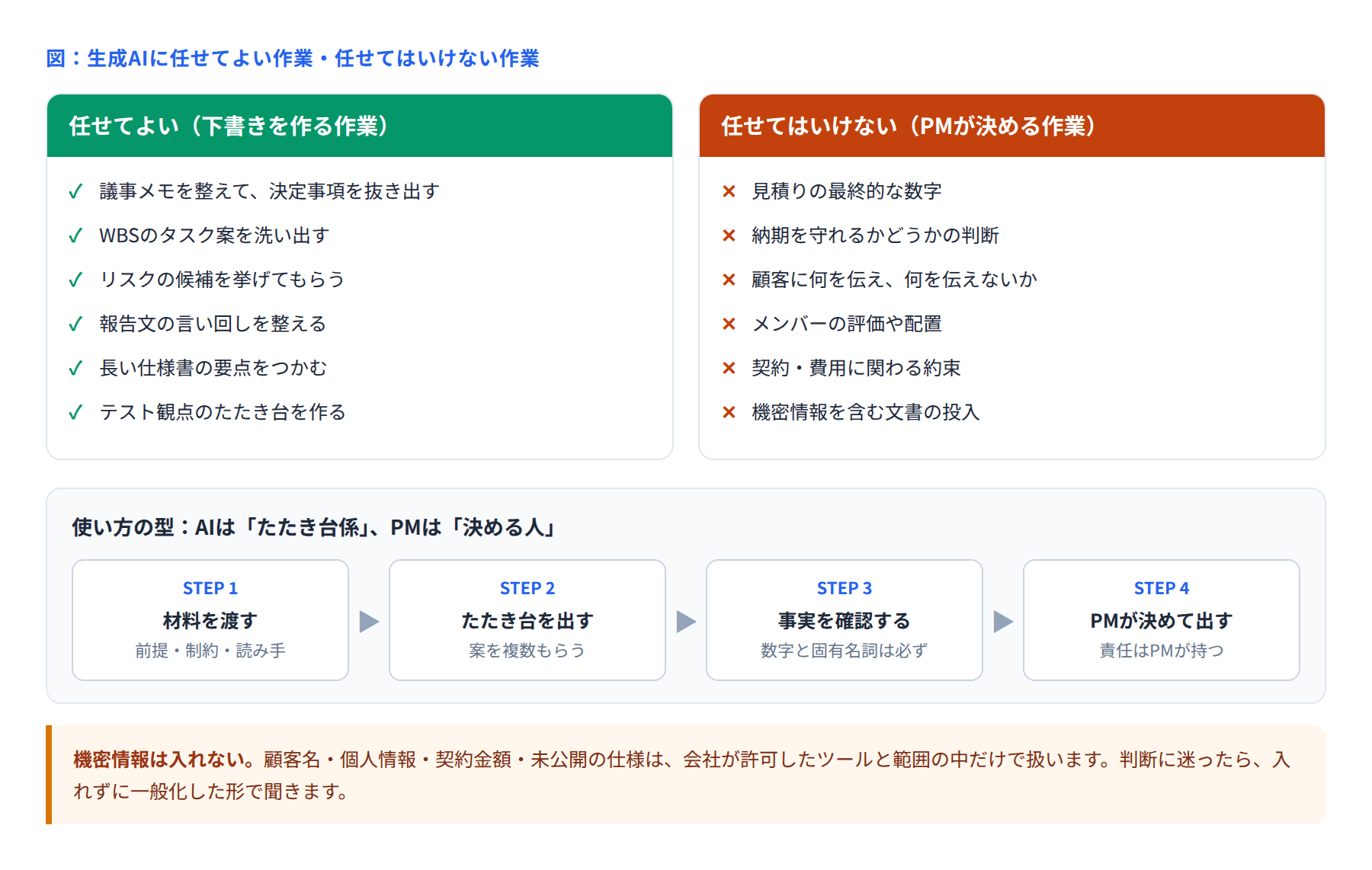
Task: Click the cross mark beside 見積りの最終的な数字
Action: coord(729,191)
